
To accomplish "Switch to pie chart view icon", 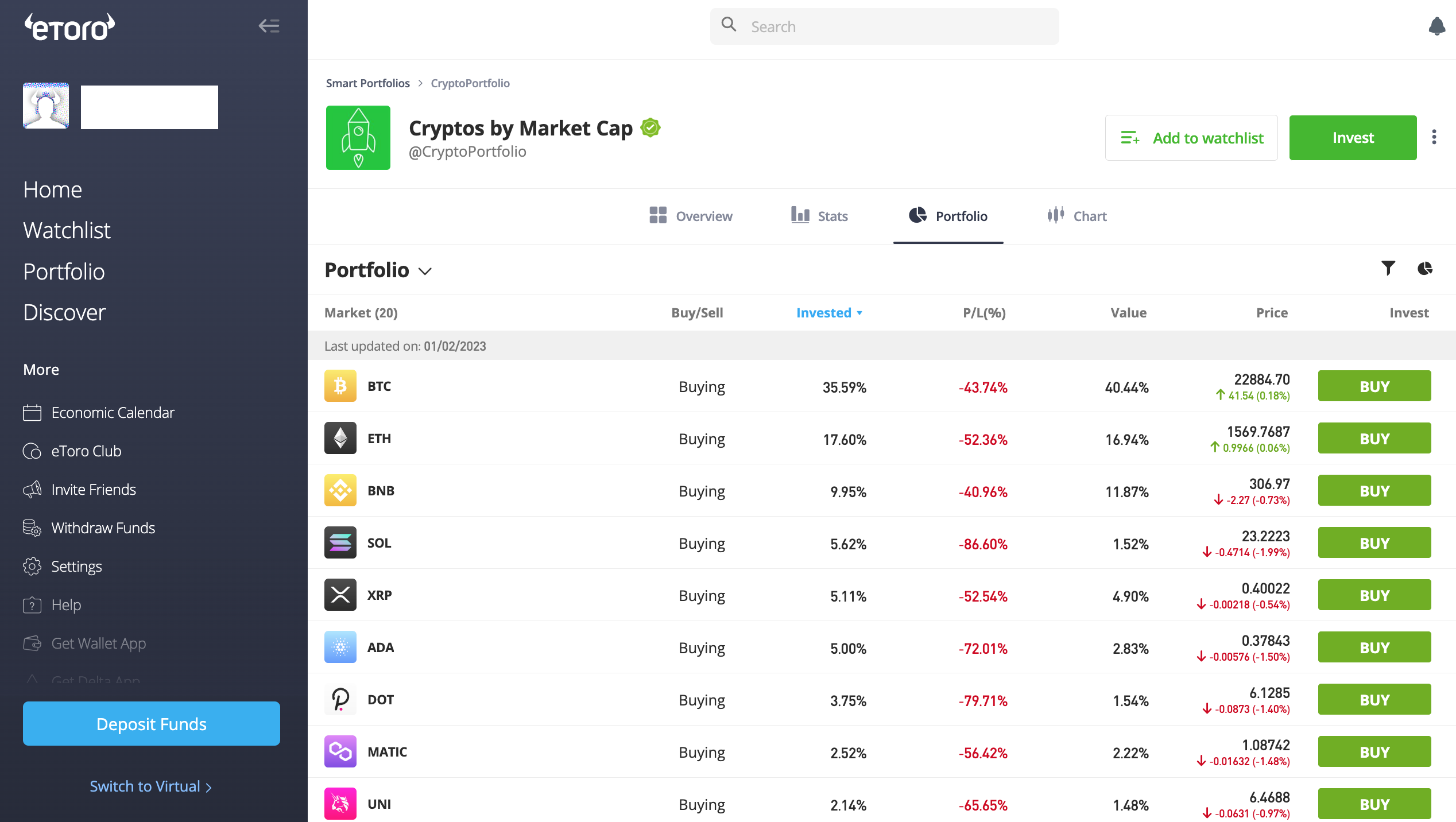I will (1425, 269).
